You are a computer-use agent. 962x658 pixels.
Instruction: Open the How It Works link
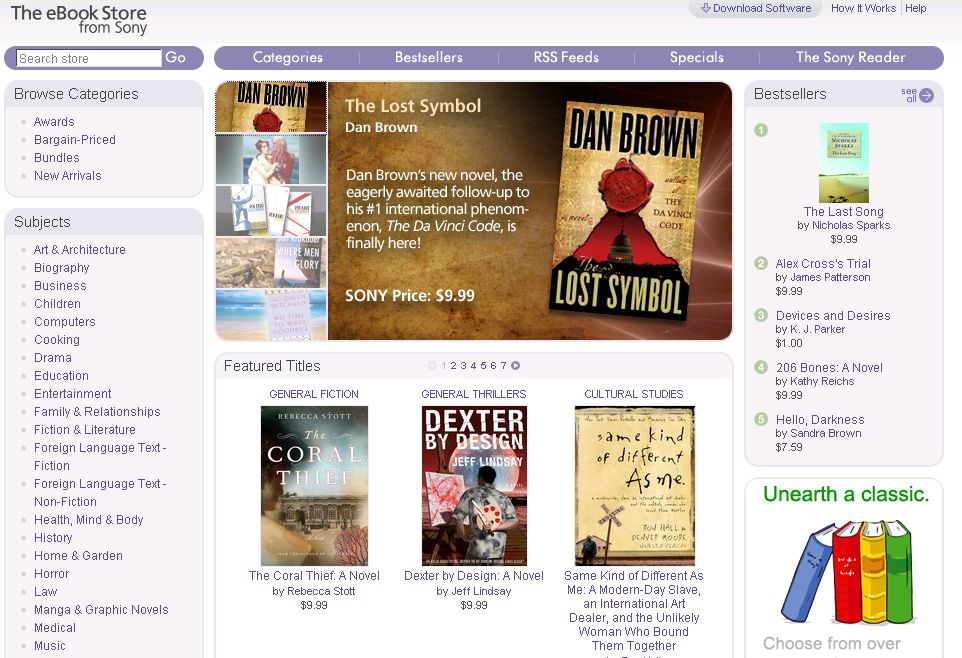click(863, 8)
